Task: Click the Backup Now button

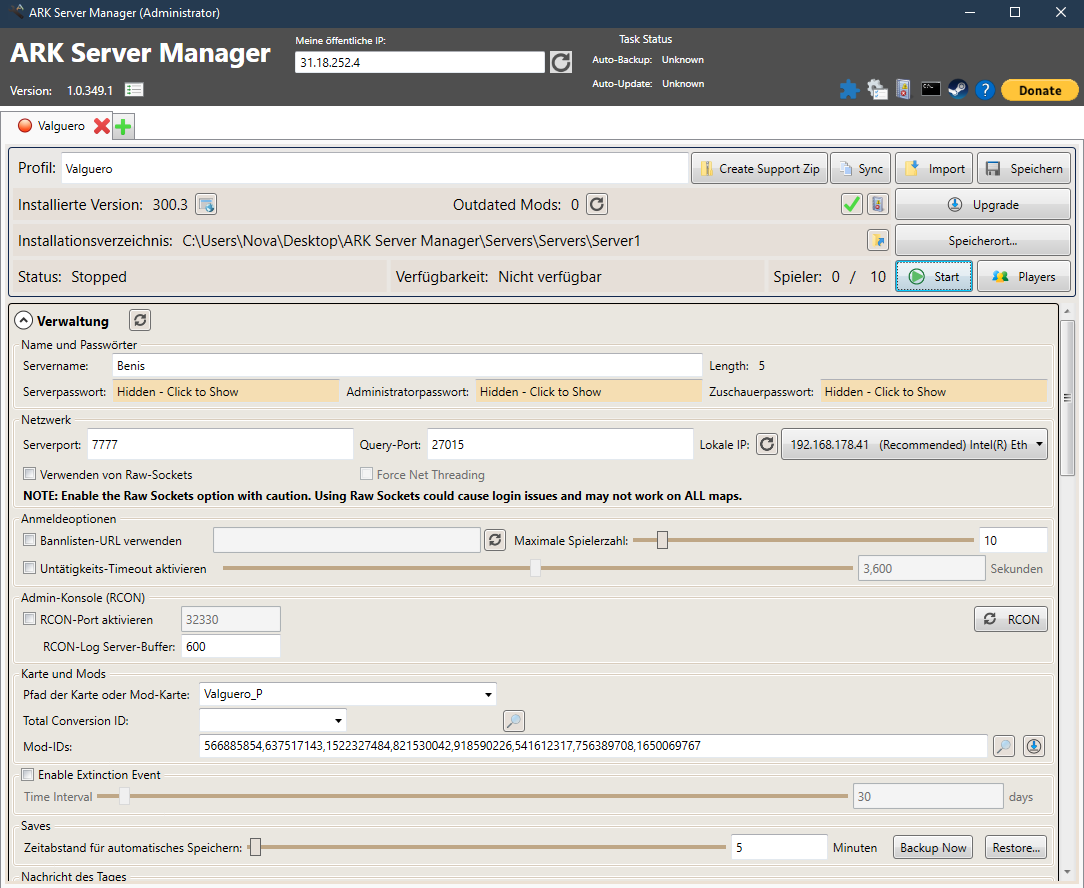Action: (933, 848)
